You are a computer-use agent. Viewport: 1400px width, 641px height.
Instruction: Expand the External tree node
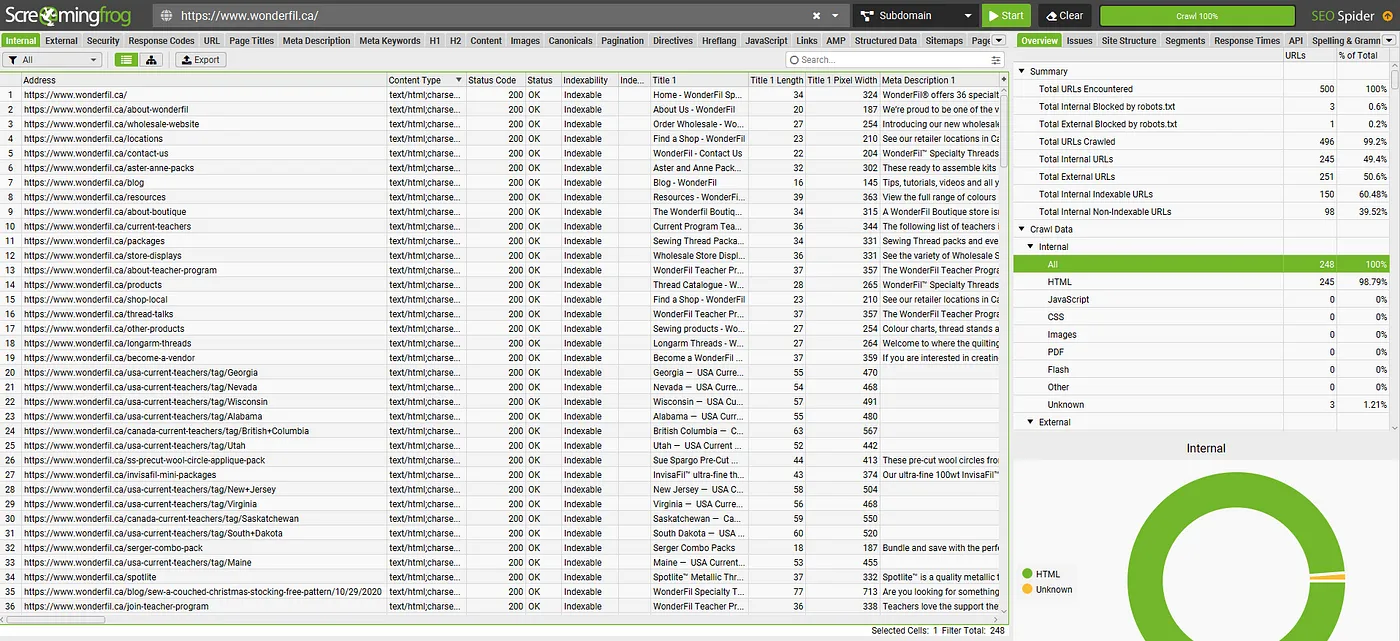(x=1031, y=422)
